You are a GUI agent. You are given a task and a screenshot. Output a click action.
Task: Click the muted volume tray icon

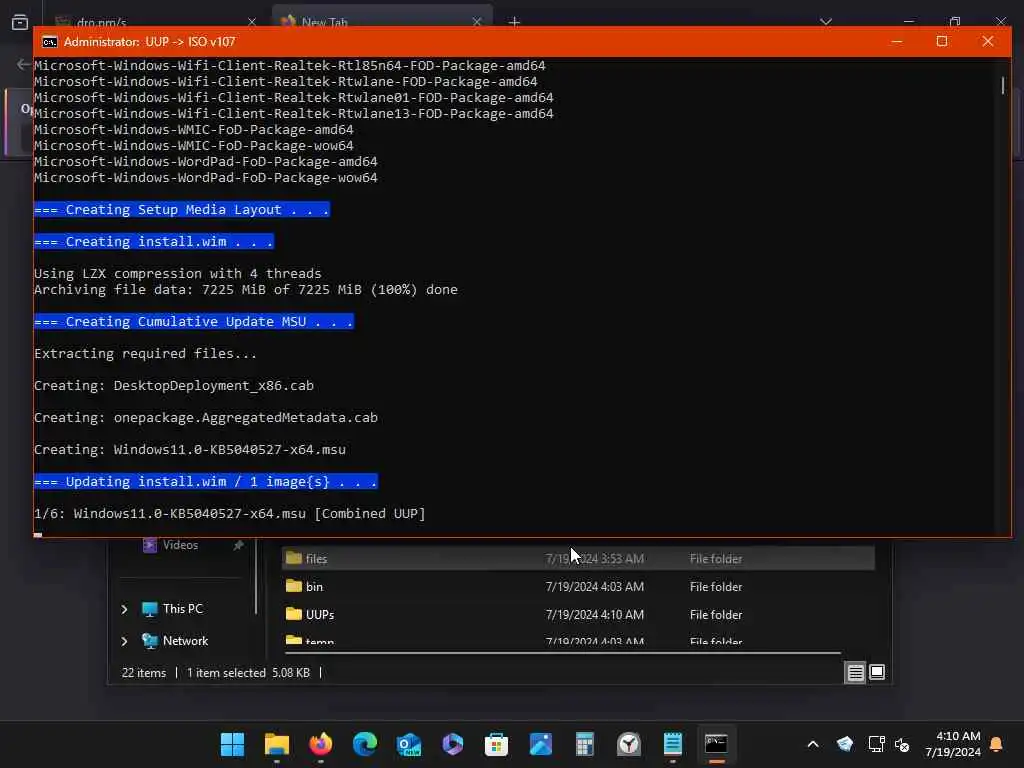click(x=902, y=744)
